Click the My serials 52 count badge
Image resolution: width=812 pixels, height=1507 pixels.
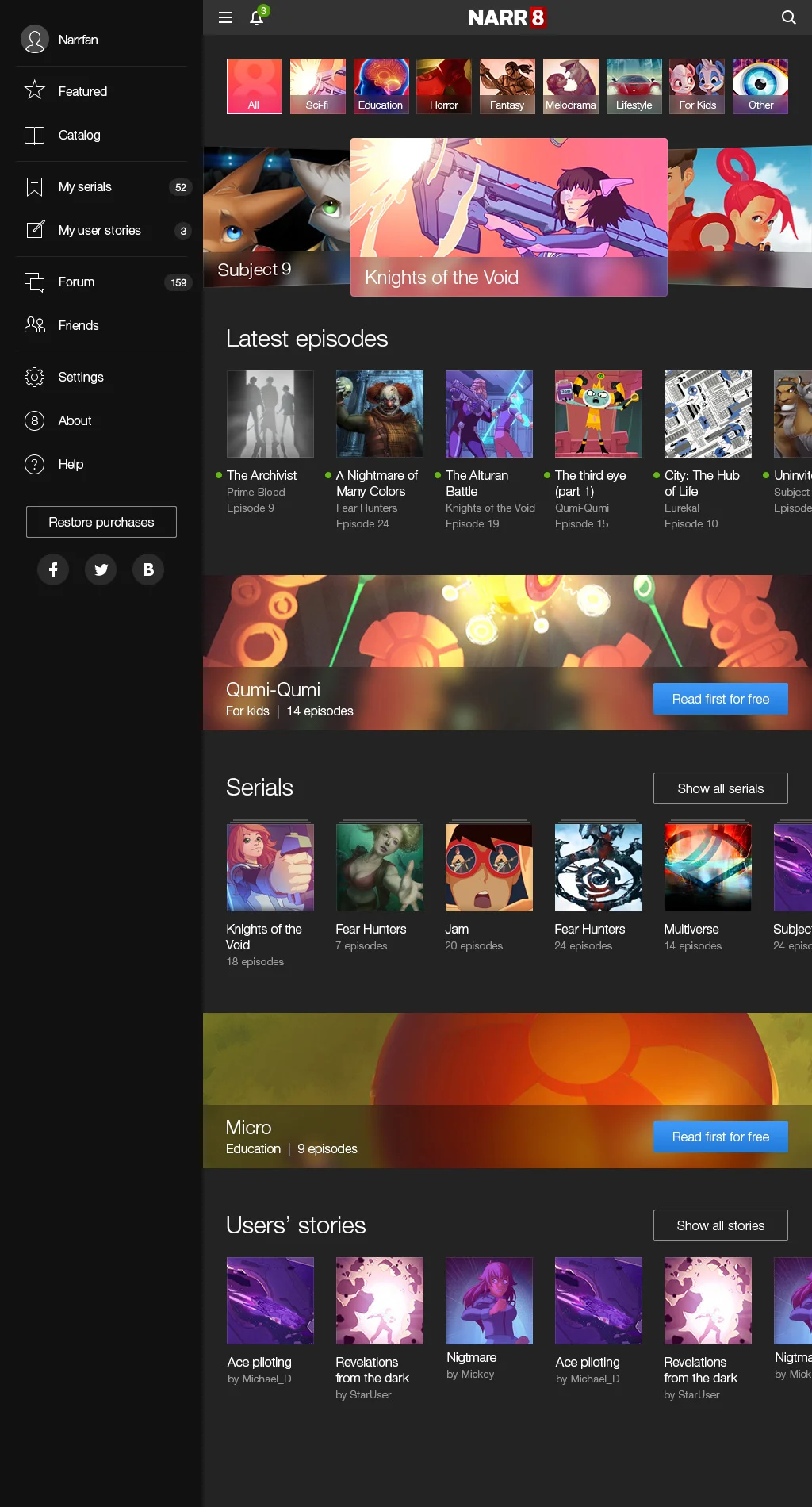click(x=181, y=187)
